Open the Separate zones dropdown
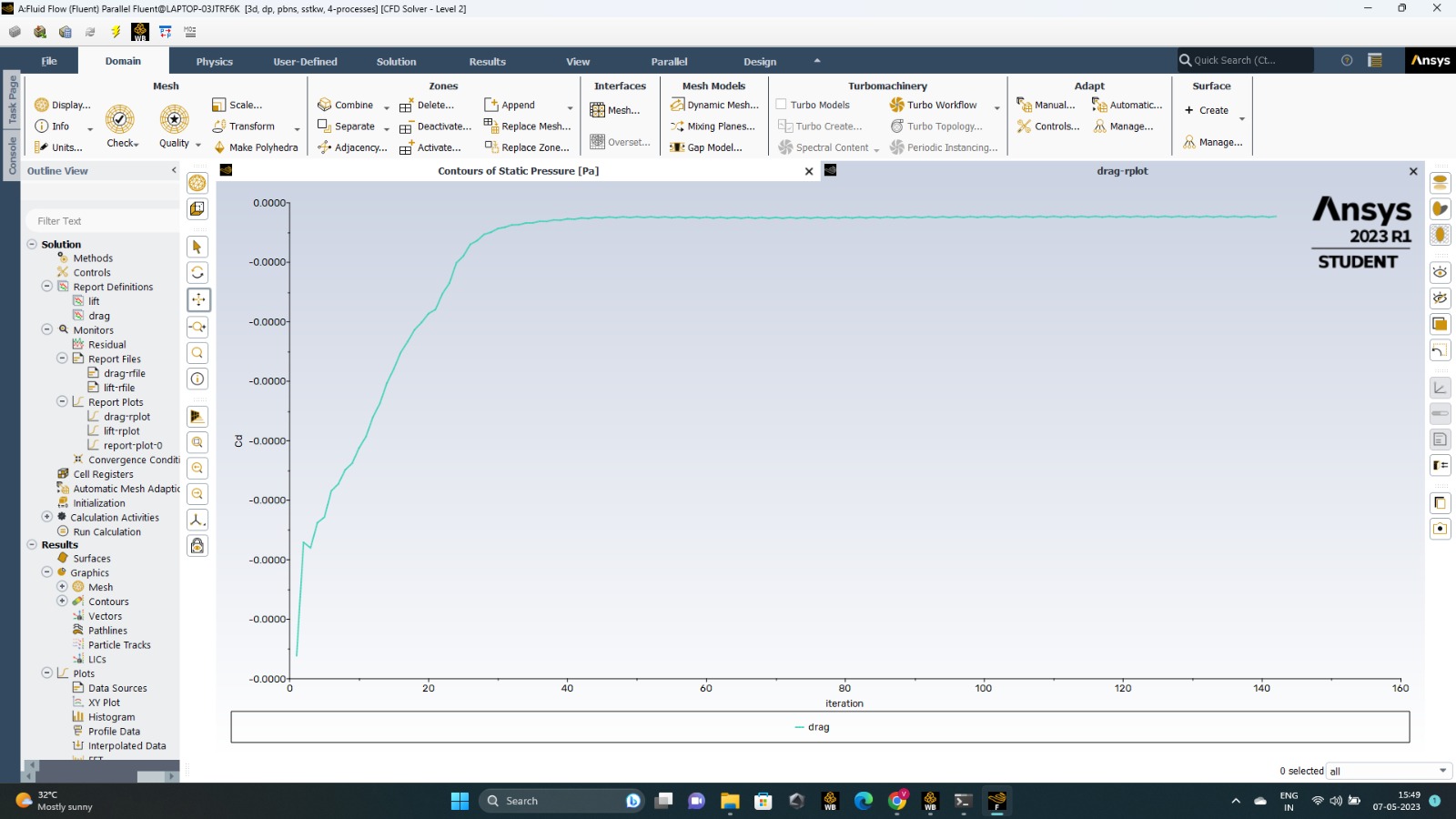Image resolution: width=1456 pixels, height=819 pixels. pyautogui.click(x=353, y=126)
